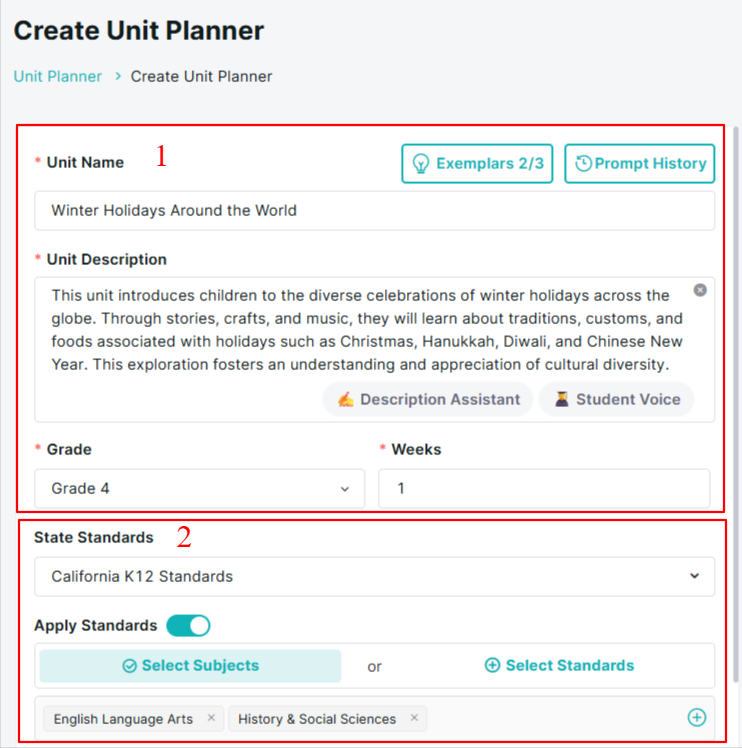Click the Description Assistant writing-hand icon
The height and width of the screenshot is (748, 742).
coord(345,399)
